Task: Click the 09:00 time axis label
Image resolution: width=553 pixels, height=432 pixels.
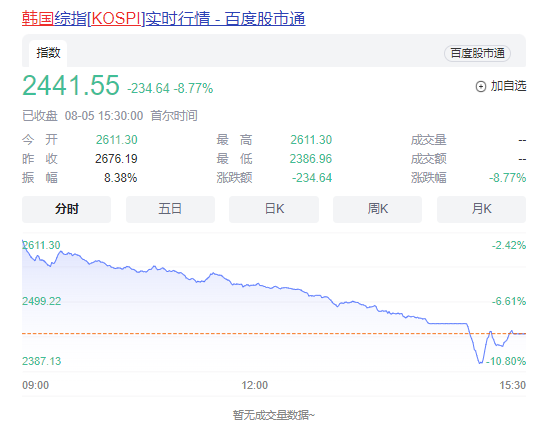Action: click(x=35, y=385)
